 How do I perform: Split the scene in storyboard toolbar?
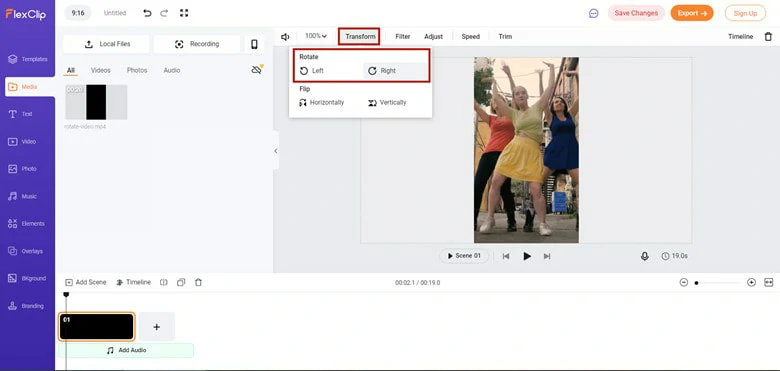click(x=164, y=282)
